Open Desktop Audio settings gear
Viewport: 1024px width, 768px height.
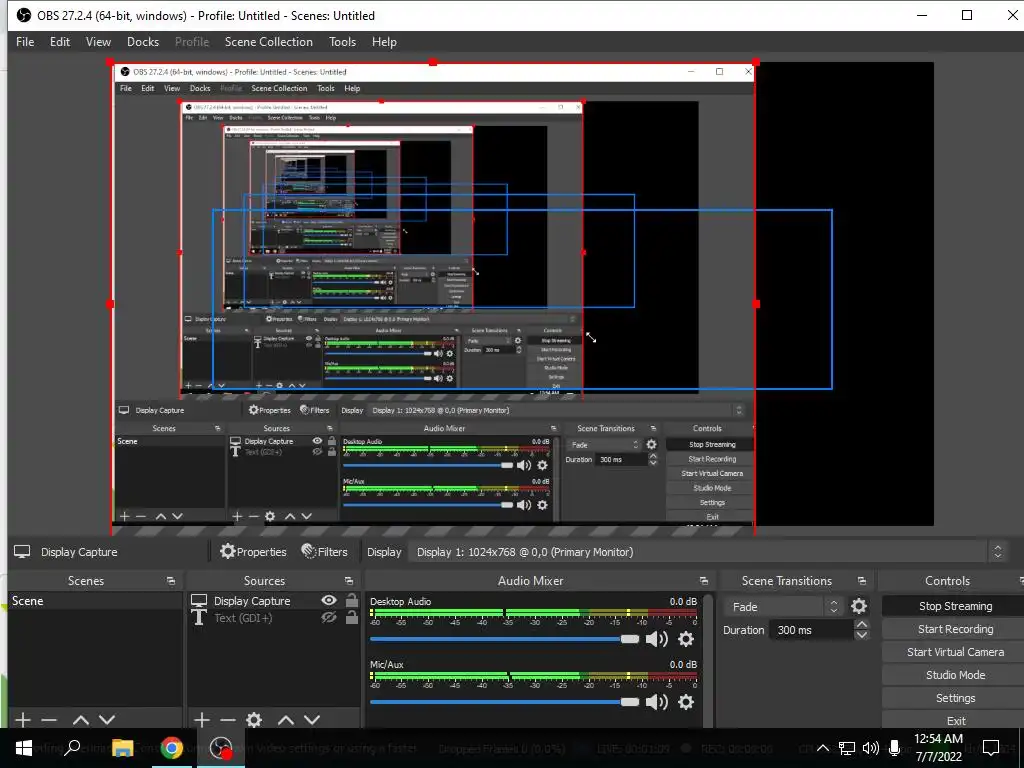(686, 639)
